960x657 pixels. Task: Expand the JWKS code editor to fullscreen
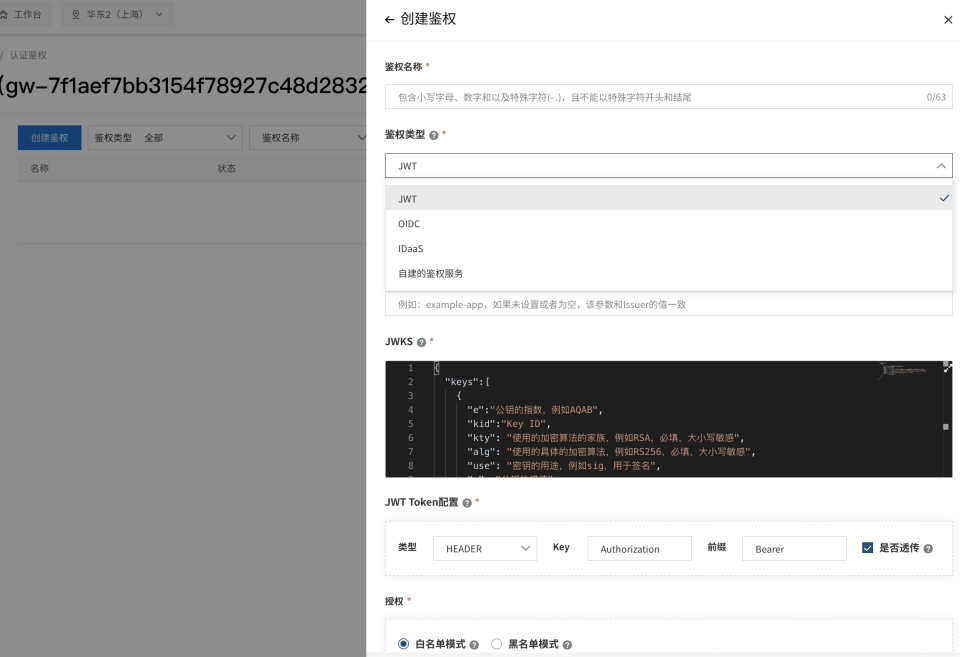947,367
